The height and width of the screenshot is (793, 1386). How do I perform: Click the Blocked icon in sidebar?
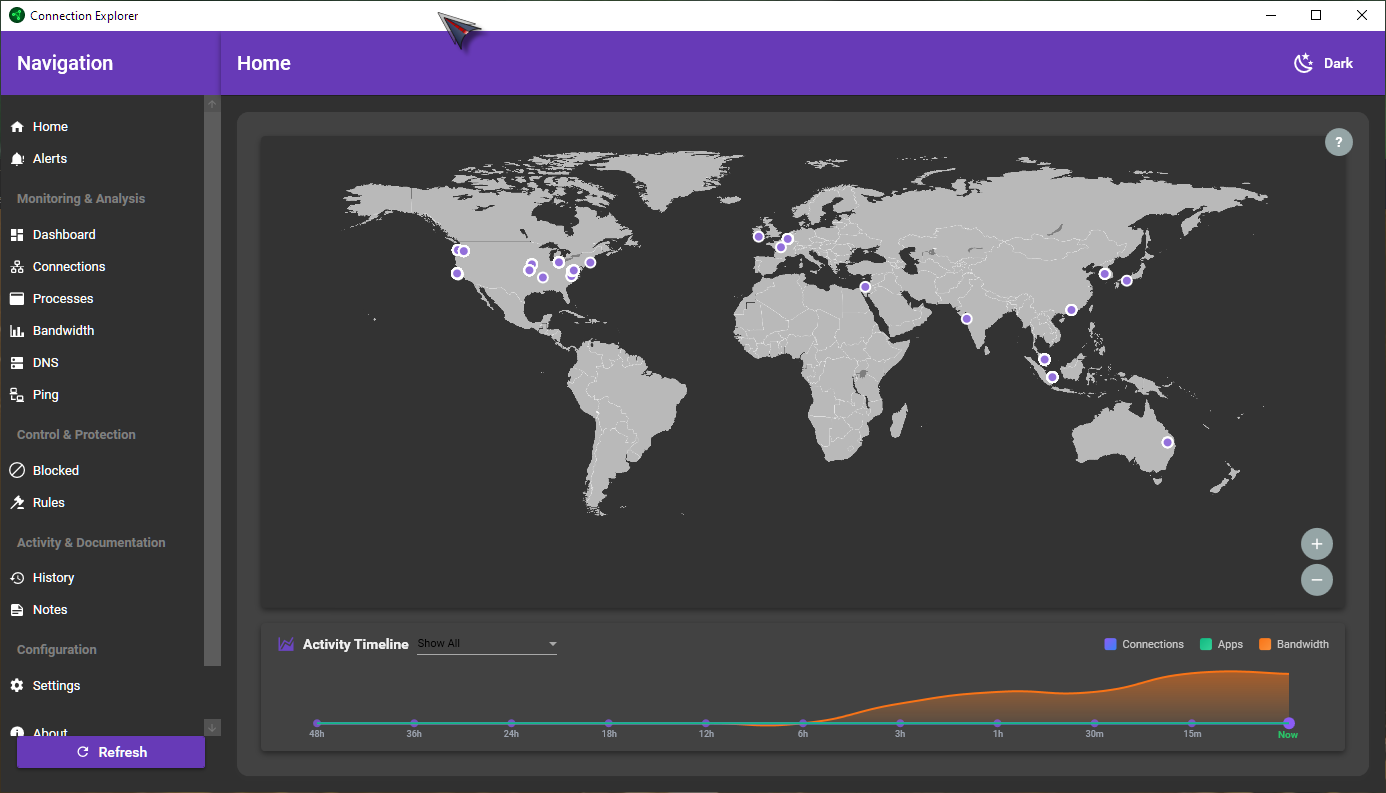point(17,471)
